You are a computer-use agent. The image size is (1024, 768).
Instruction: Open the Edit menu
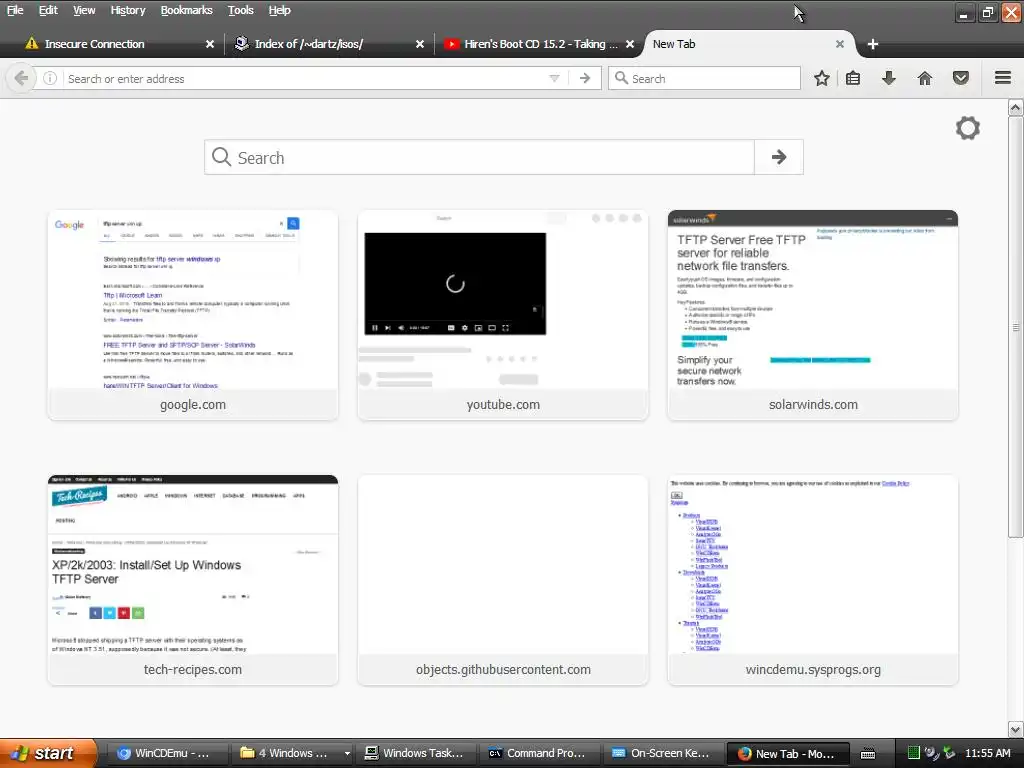48,10
